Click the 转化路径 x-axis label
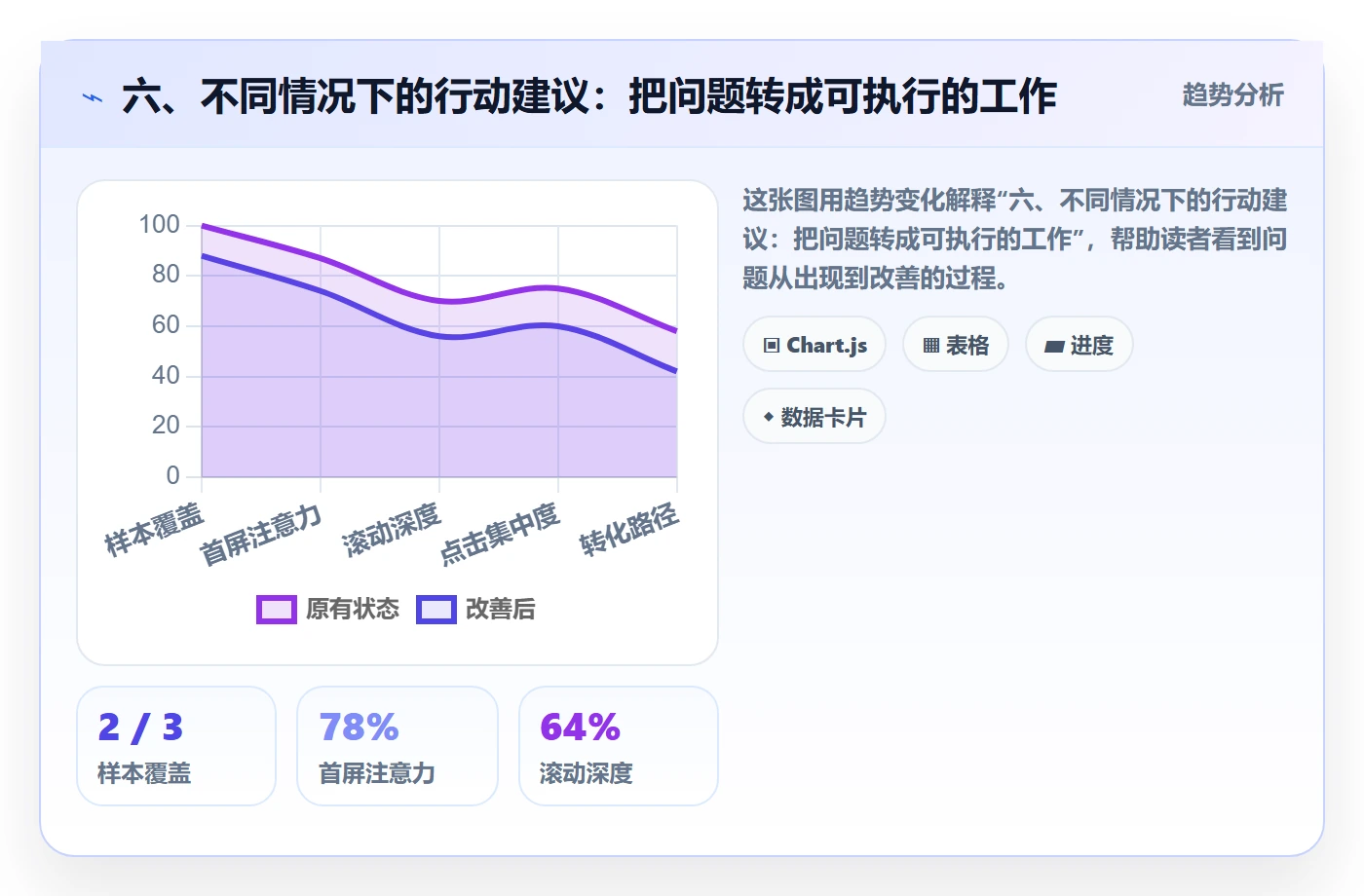The height and width of the screenshot is (896, 1364). pos(628,530)
